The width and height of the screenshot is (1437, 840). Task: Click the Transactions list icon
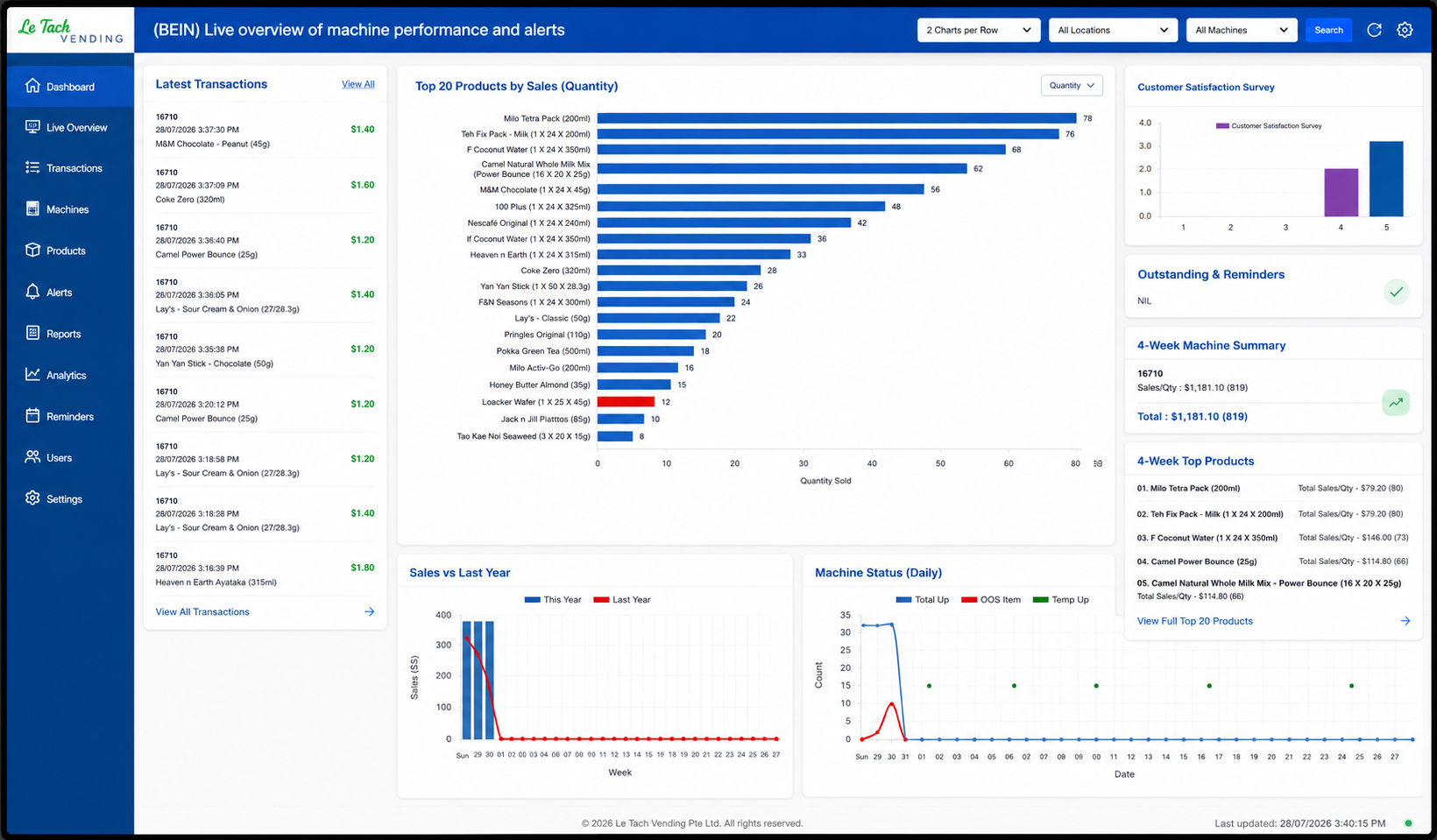[32, 167]
